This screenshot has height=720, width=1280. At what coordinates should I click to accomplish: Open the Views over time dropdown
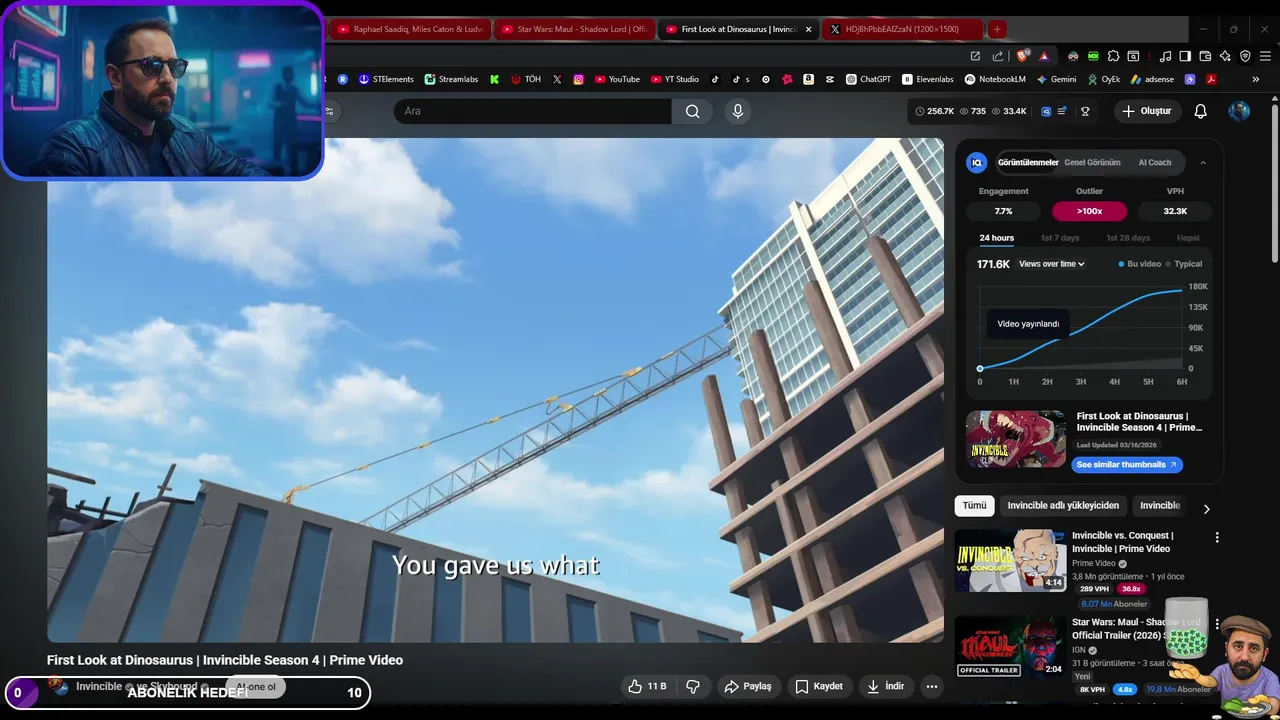(1052, 264)
